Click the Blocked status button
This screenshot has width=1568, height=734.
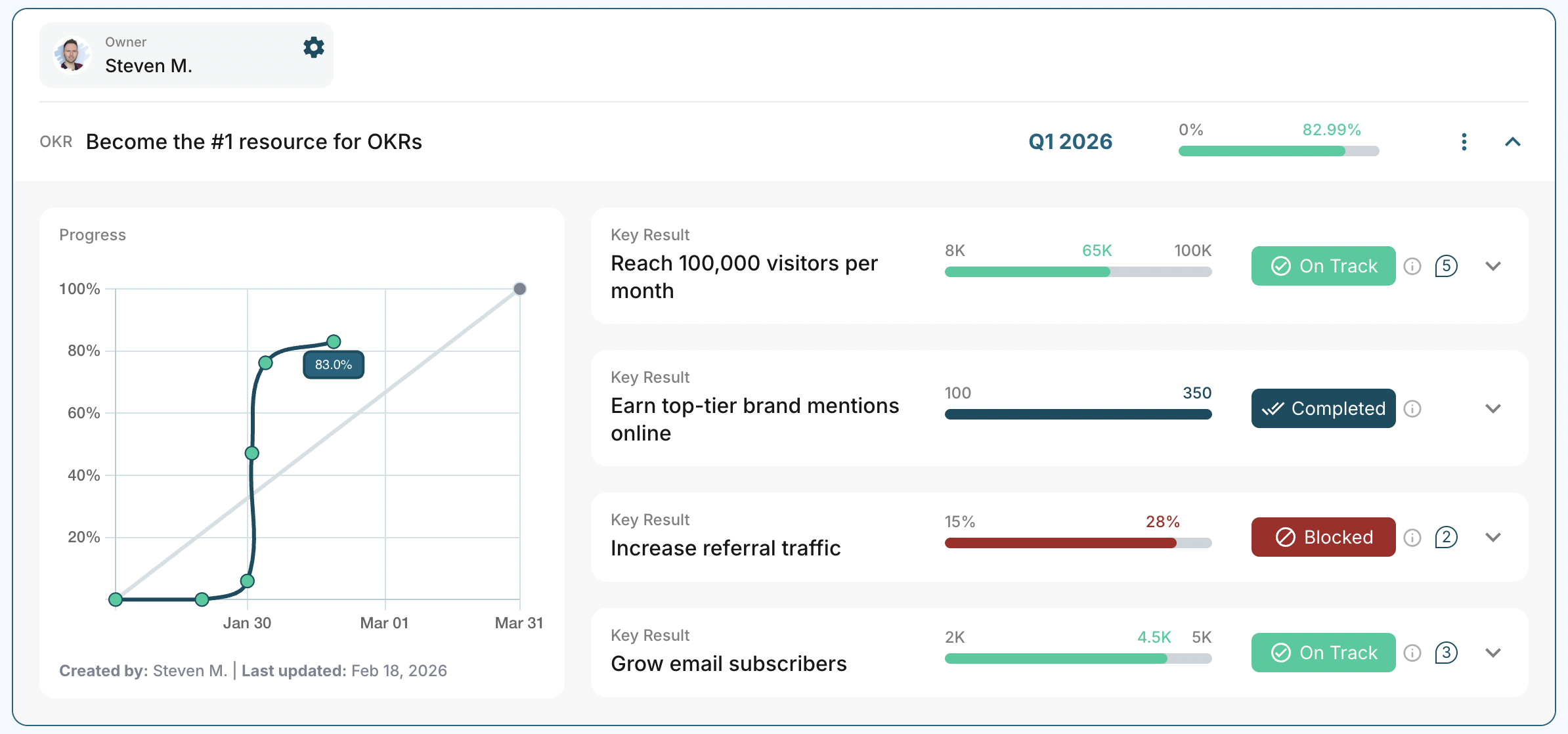coord(1323,537)
